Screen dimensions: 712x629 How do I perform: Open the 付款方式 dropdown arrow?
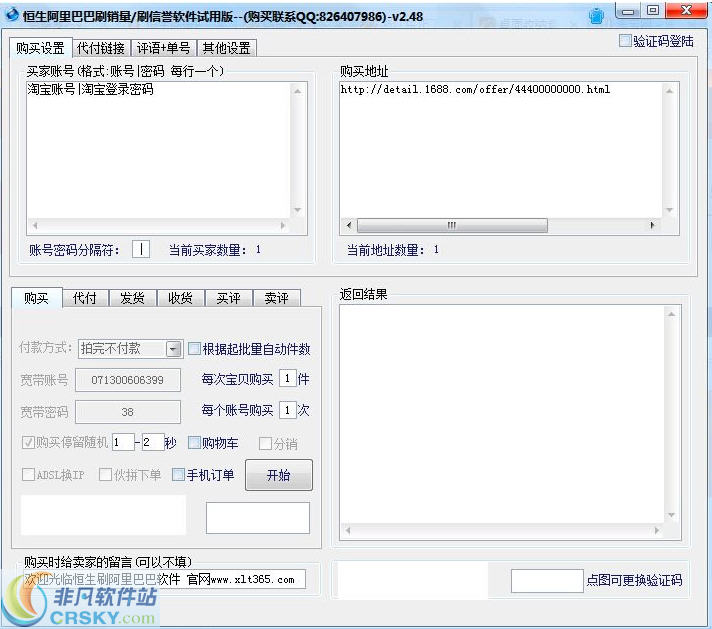pos(173,349)
